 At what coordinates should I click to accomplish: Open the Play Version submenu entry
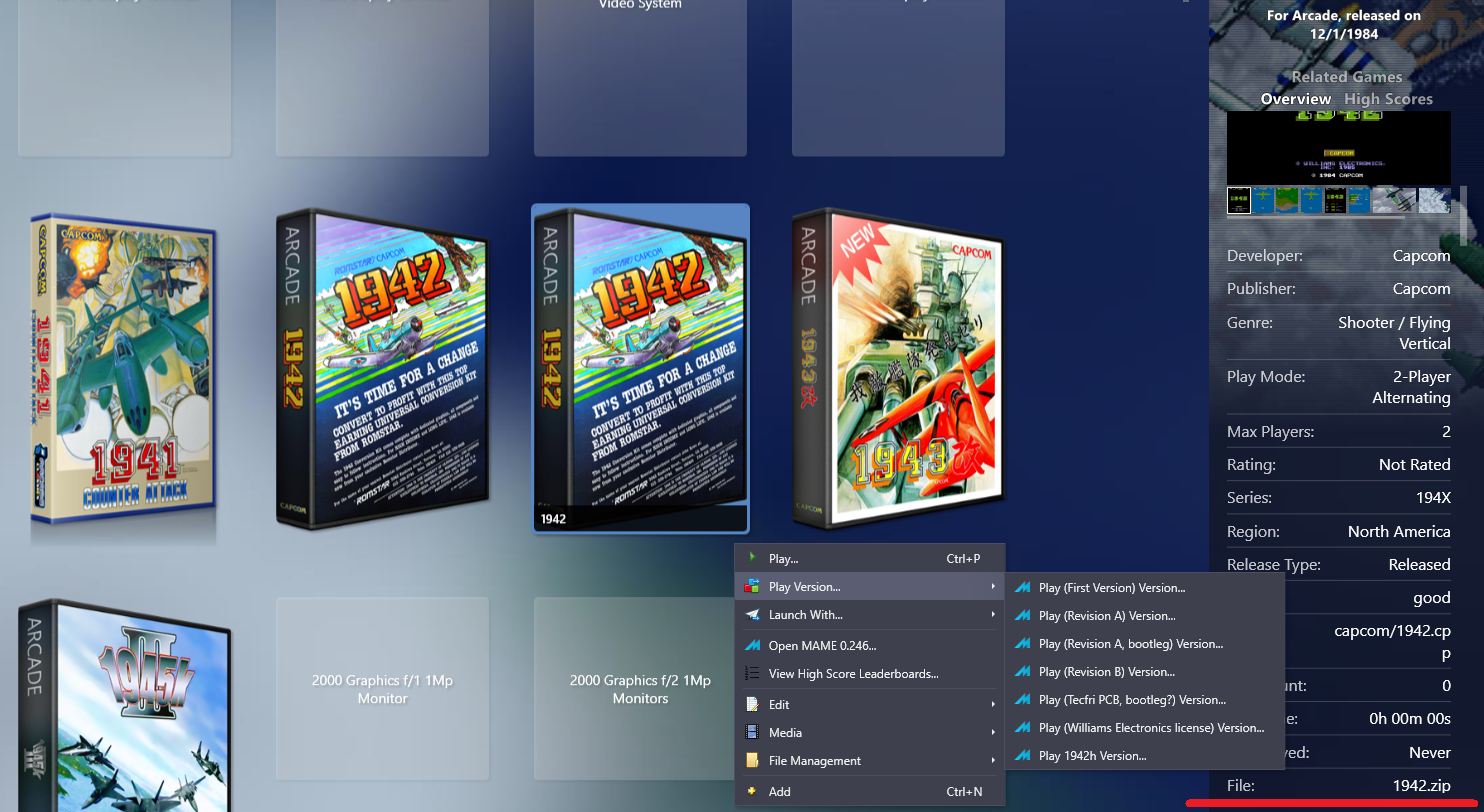pyautogui.click(x=870, y=587)
